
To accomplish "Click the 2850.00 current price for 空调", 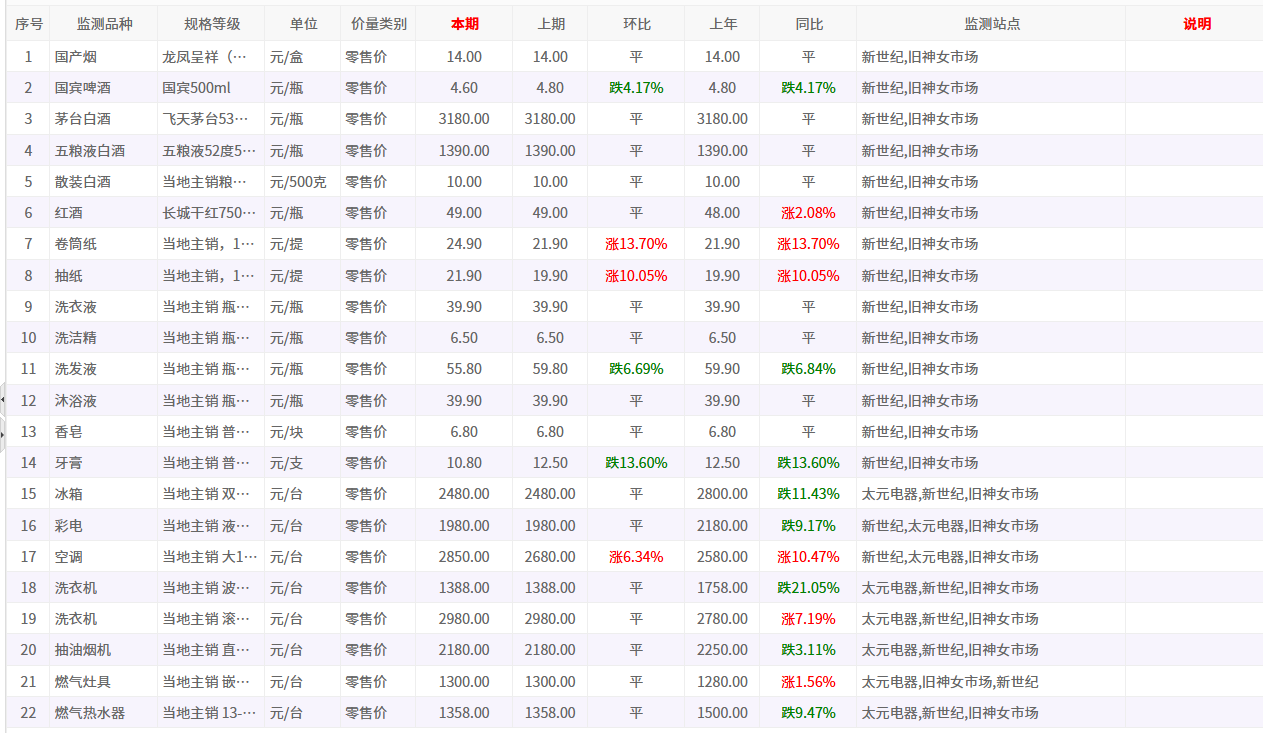I will pyautogui.click(x=464, y=557).
